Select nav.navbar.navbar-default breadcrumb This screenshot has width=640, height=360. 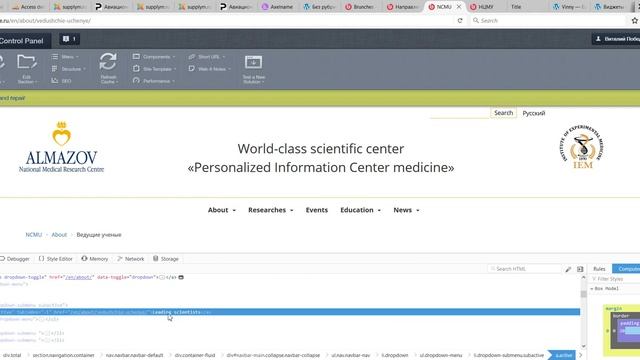point(134,355)
